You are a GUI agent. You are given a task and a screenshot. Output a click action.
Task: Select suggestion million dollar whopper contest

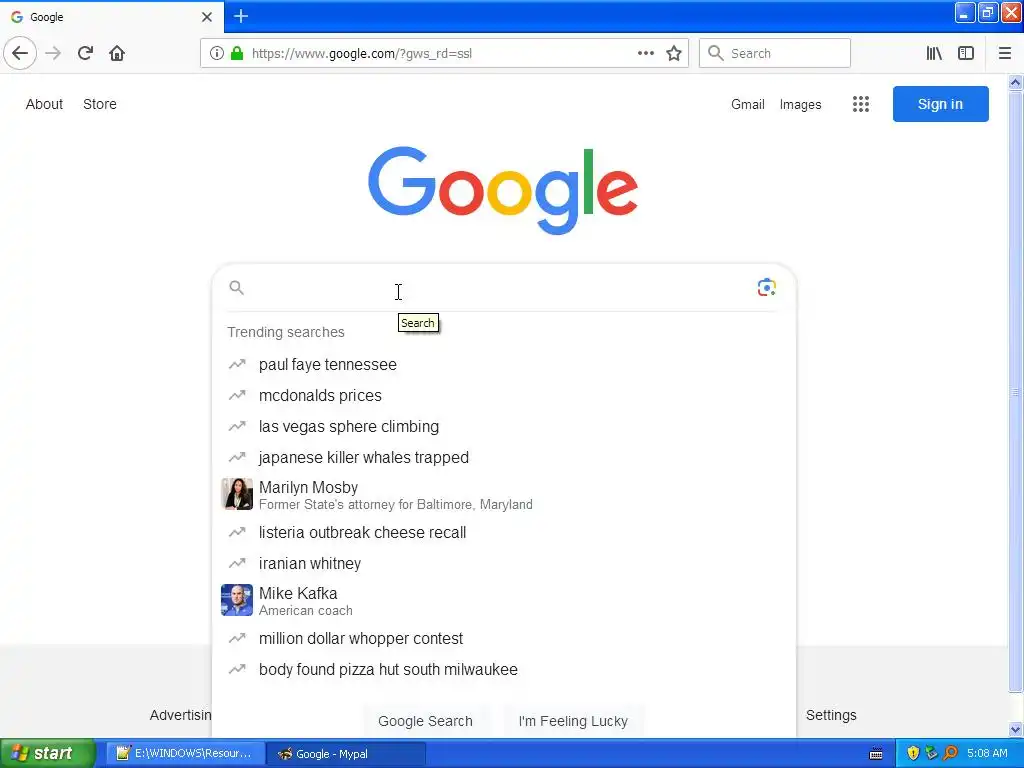[504, 638]
